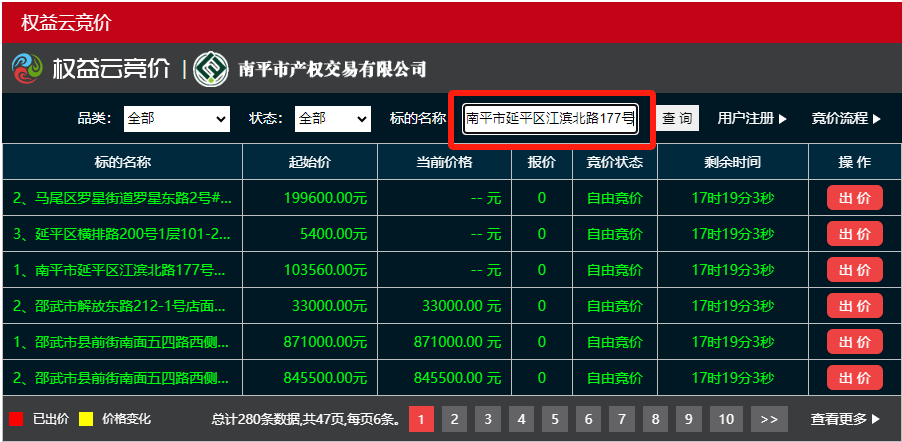Click the 南平市产权交易 company logo
902x442 pixels.
[212, 68]
